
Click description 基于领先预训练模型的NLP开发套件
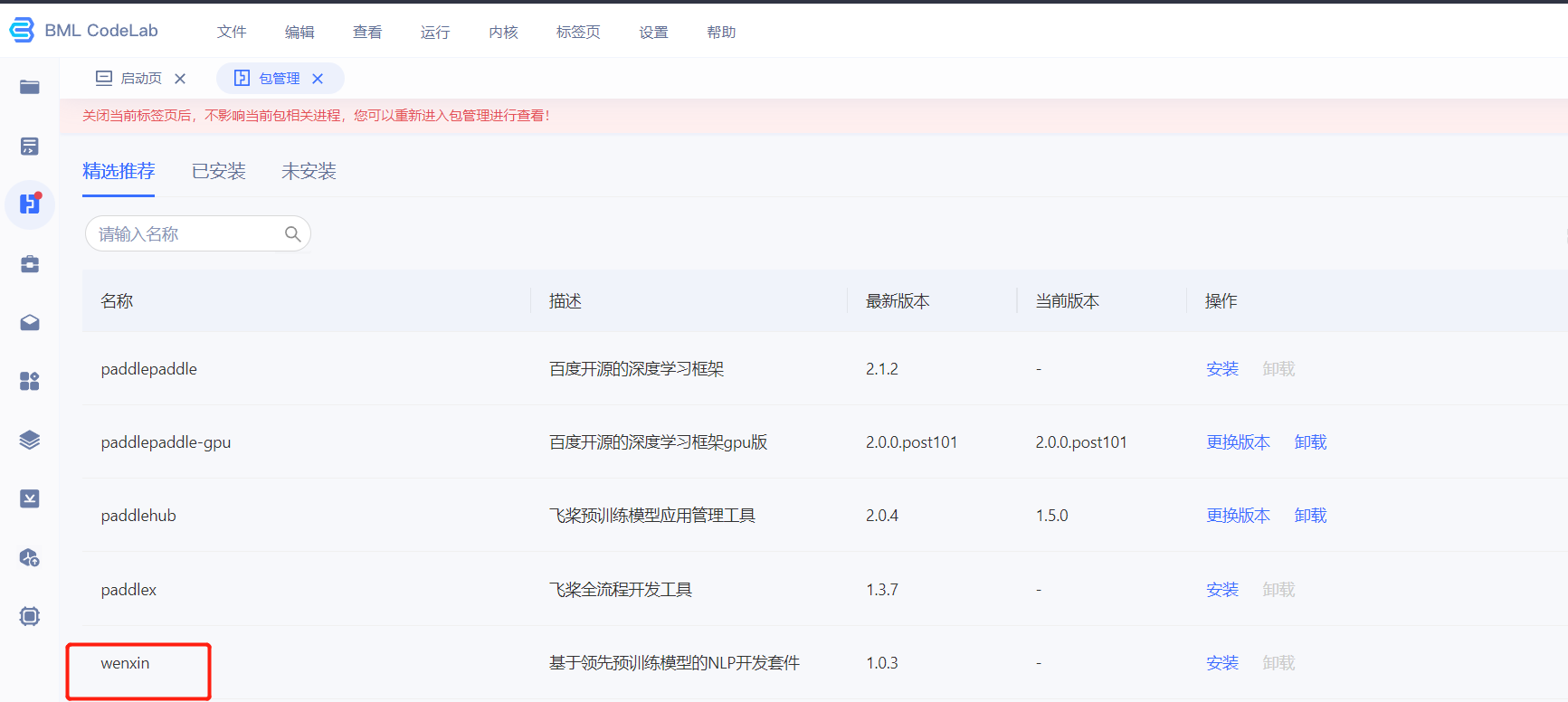[674, 663]
